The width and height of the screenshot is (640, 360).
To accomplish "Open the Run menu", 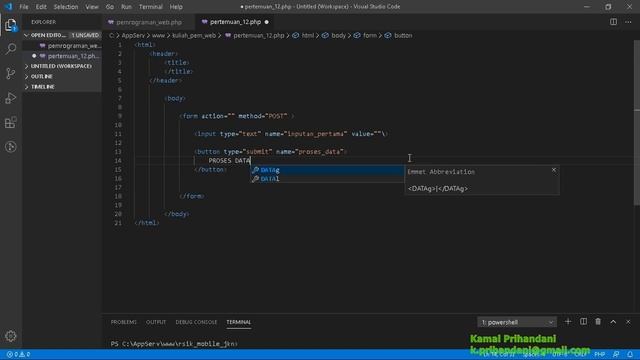I will [127, 7].
